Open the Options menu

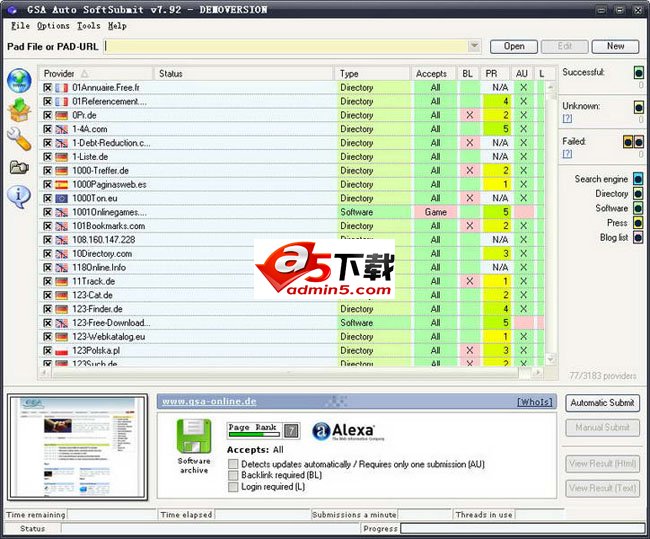pyautogui.click(x=53, y=26)
